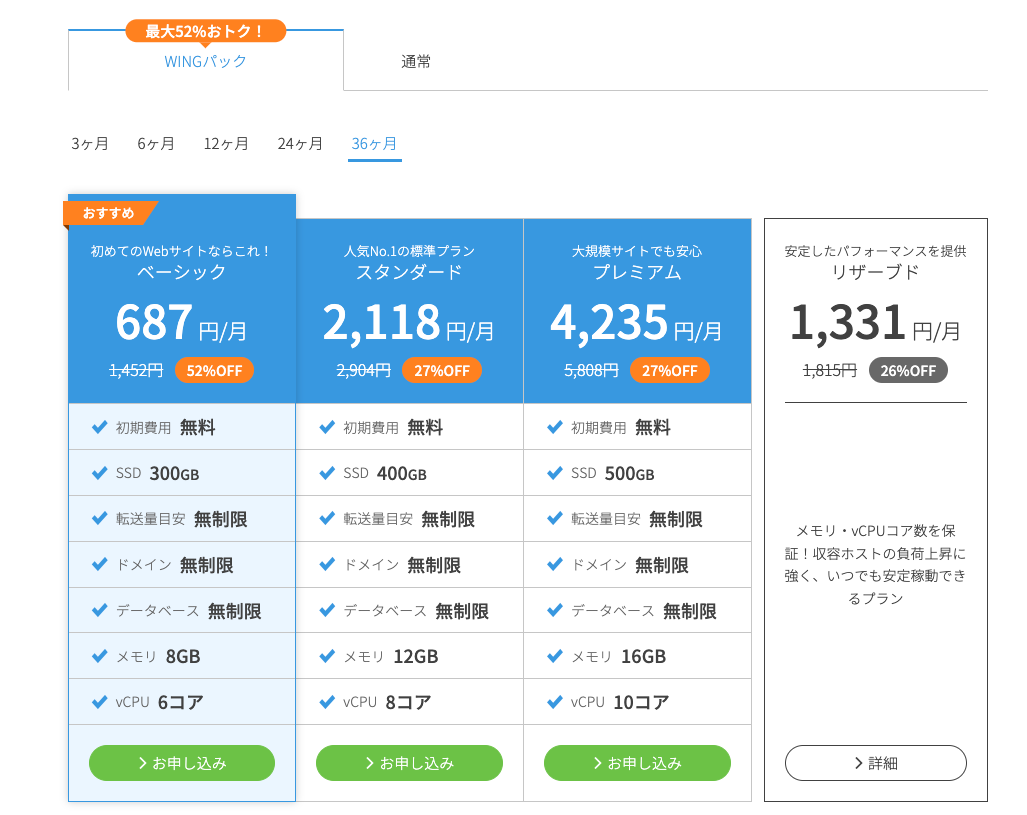Viewport: 1027px width, 815px height.
Task: Click the リザーブド plan title
Action: pyautogui.click(x=876, y=272)
